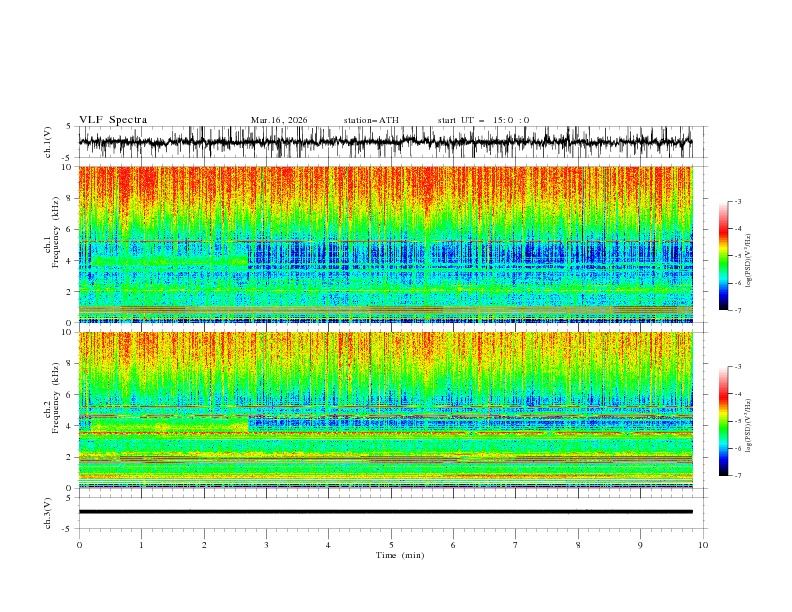Click the "-7" label on ch.1 colorbar
The width and height of the screenshot is (792, 612).
tap(738, 310)
